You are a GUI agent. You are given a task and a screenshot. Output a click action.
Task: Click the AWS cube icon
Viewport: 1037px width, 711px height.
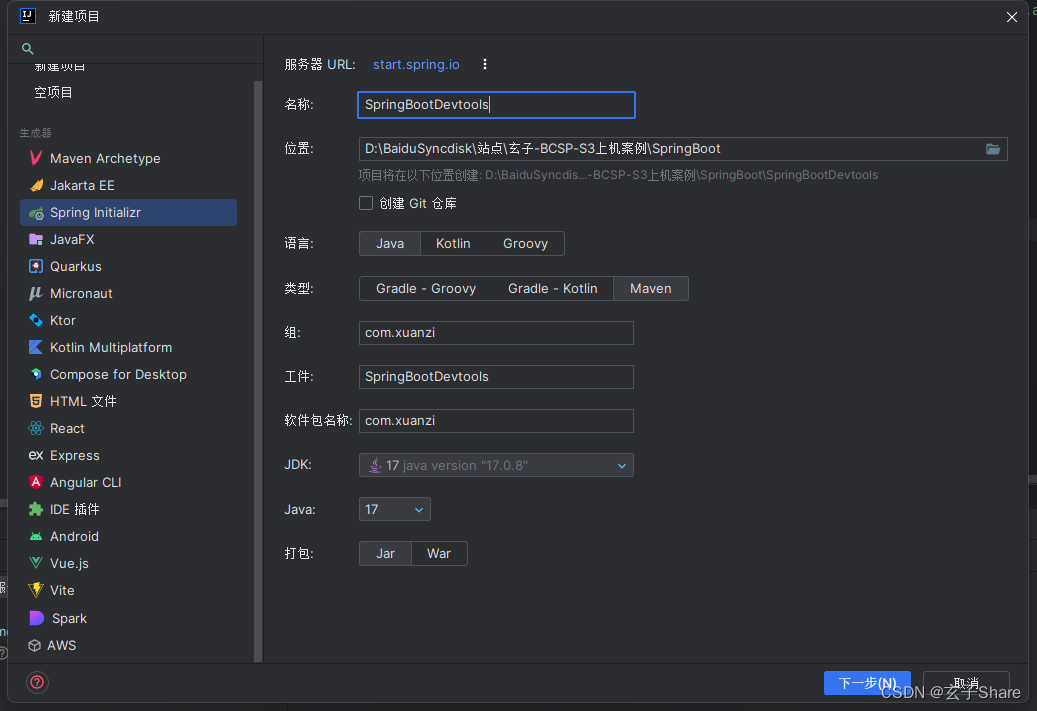click(34, 646)
